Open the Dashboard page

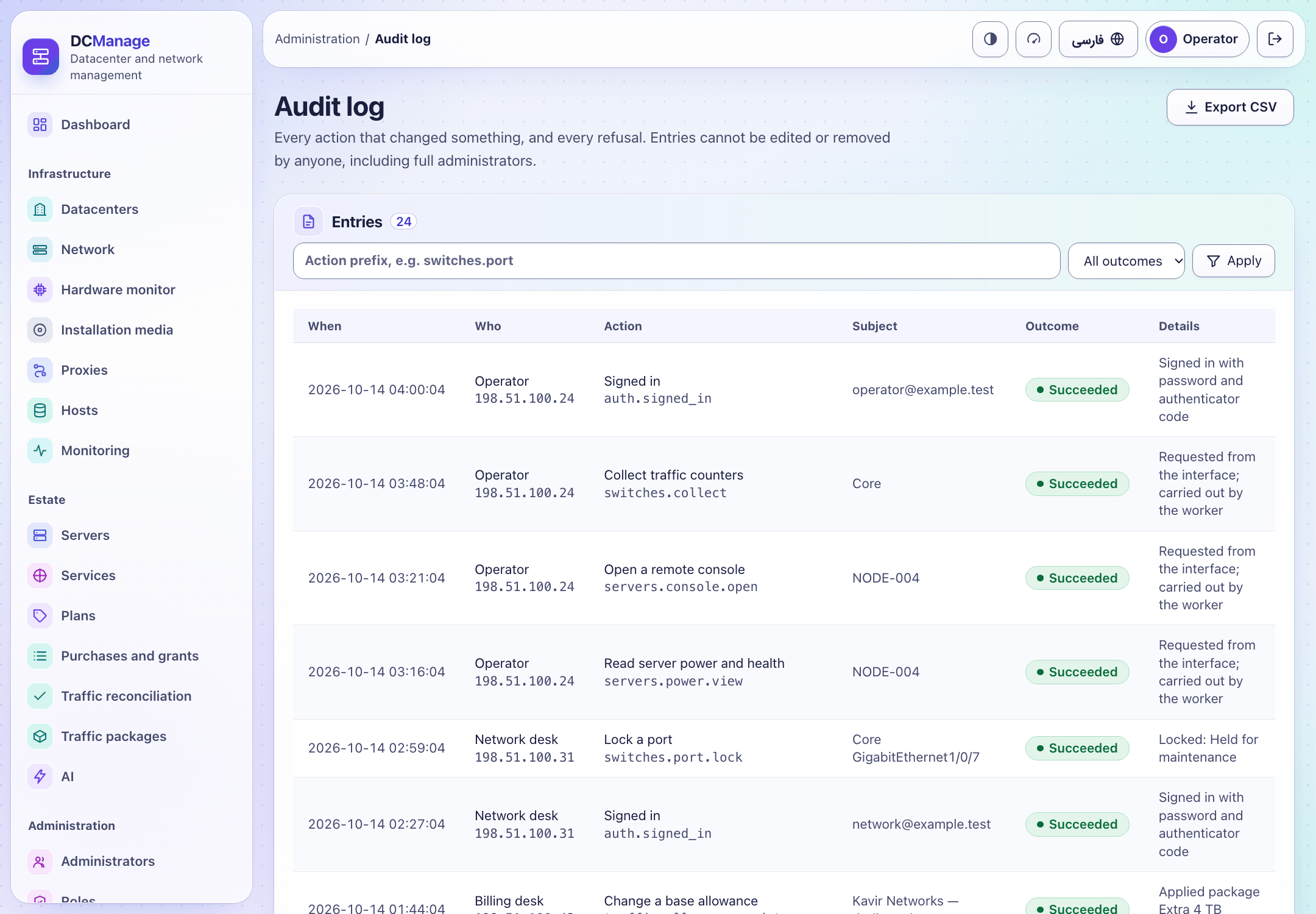(131, 124)
